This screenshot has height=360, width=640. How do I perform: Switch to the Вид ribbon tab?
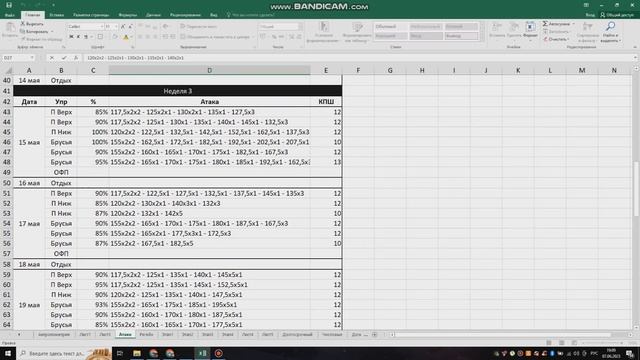tap(213, 15)
